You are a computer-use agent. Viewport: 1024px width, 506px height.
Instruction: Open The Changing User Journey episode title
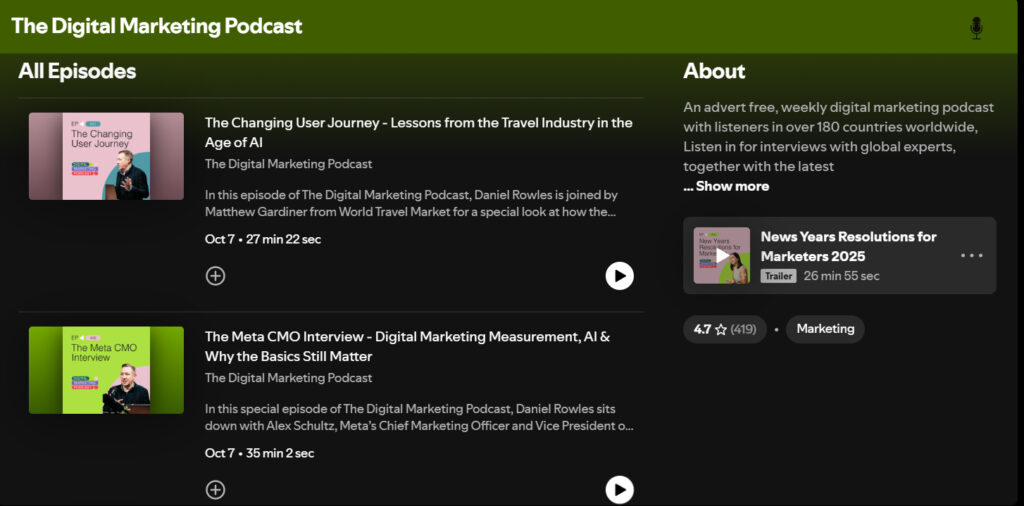click(x=418, y=132)
